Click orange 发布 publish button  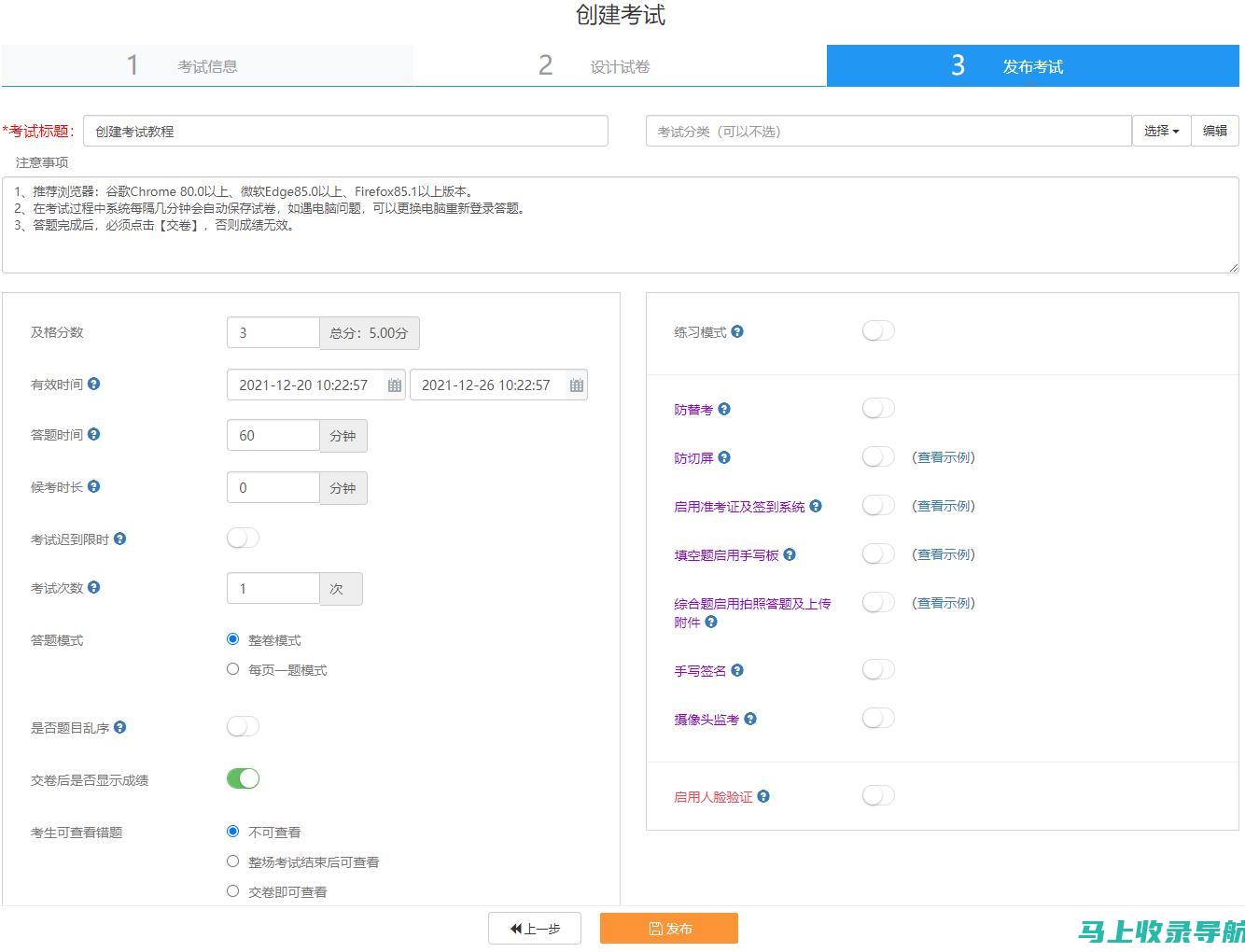coord(669,929)
